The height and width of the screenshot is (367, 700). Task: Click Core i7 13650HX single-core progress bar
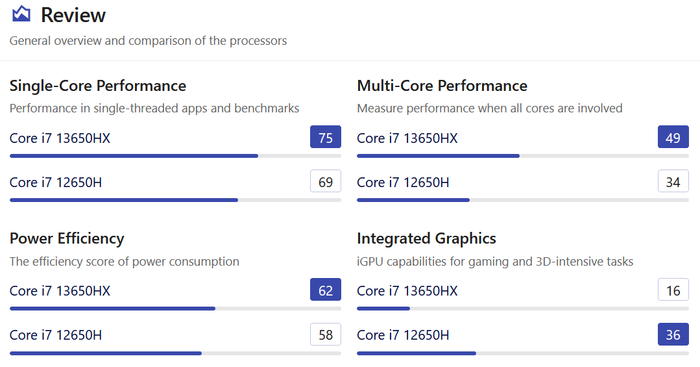tap(175, 156)
